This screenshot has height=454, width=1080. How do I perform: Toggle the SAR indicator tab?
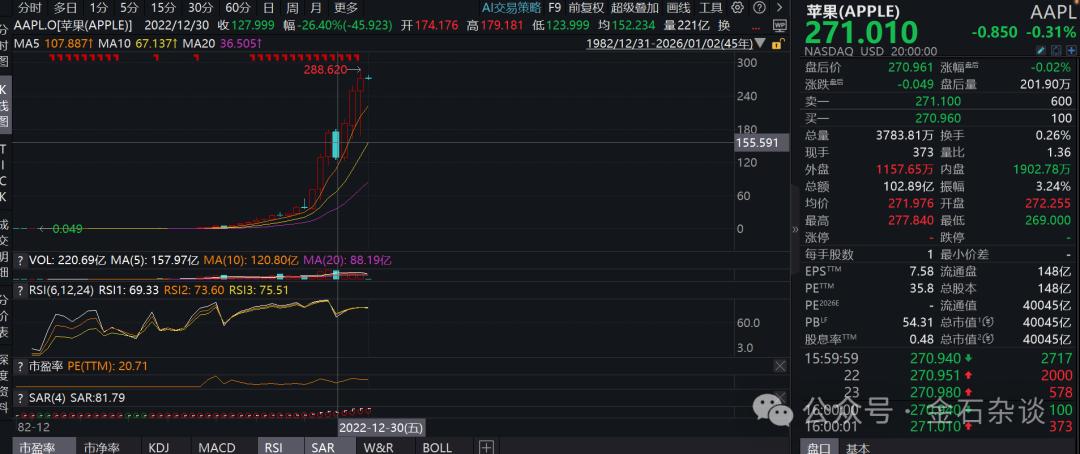(x=322, y=447)
